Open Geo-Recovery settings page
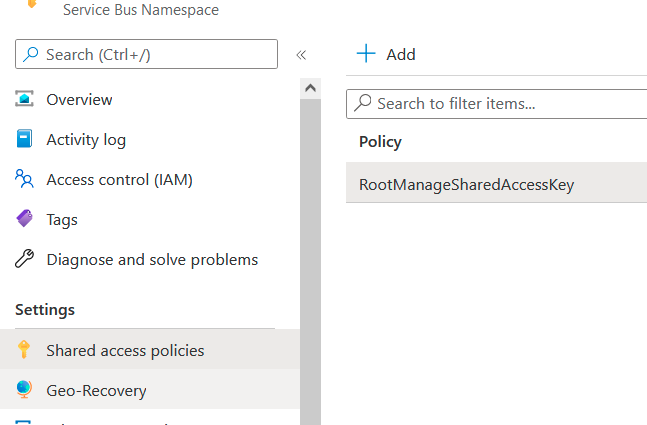 96,390
